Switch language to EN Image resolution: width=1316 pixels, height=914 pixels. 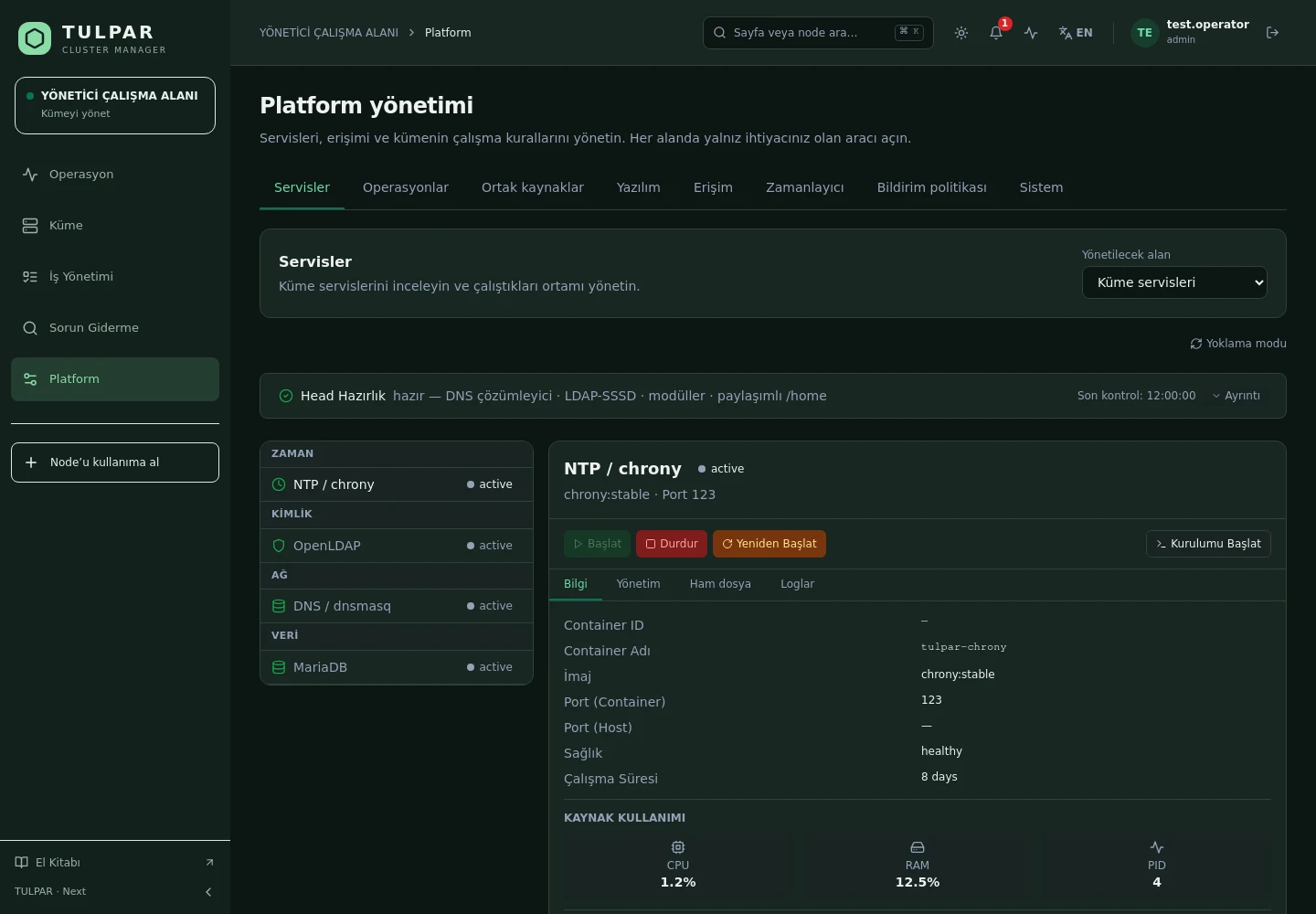click(1076, 33)
